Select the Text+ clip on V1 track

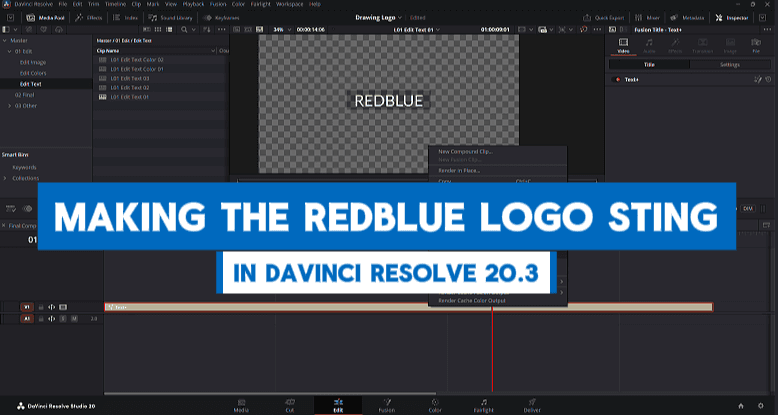(x=408, y=307)
